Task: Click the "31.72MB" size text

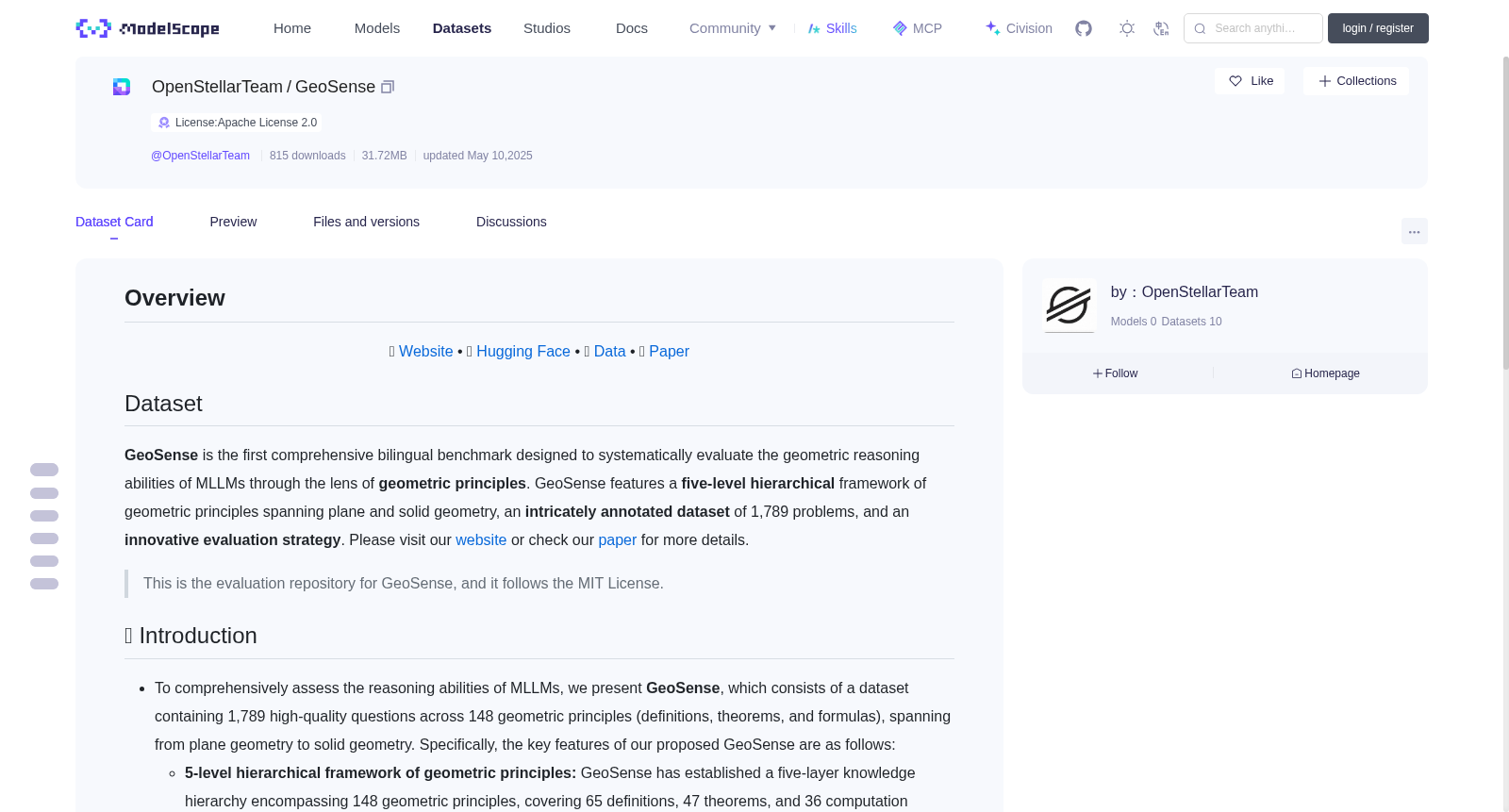Action: [x=385, y=156]
